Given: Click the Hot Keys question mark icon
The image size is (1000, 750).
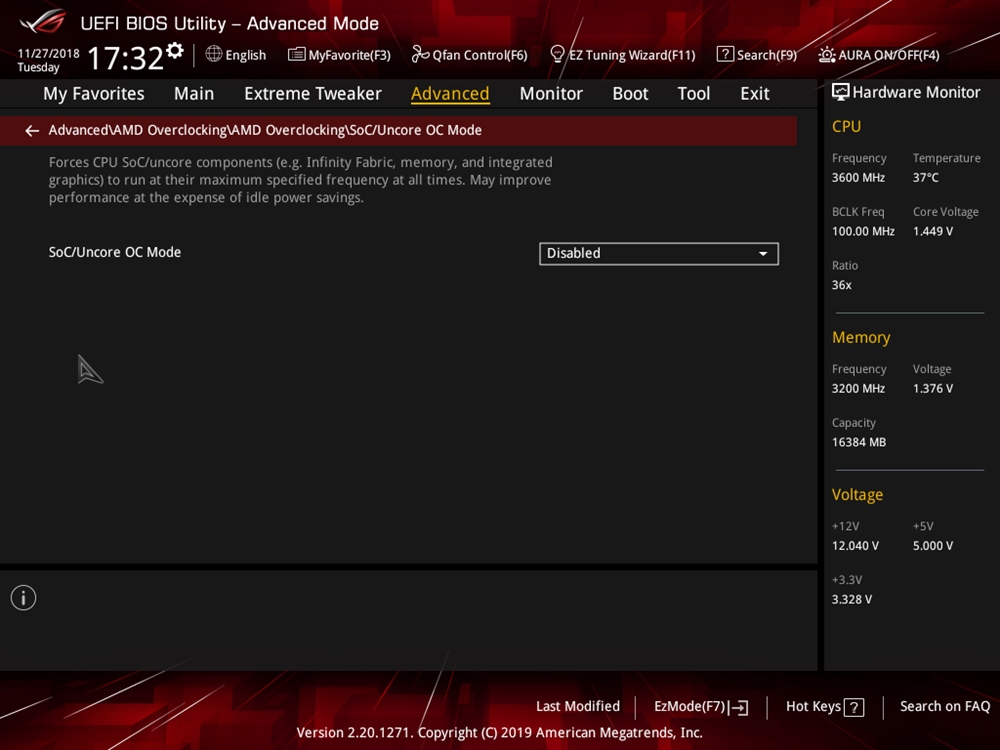Looking at the screenshot, I should click(854, 707).
